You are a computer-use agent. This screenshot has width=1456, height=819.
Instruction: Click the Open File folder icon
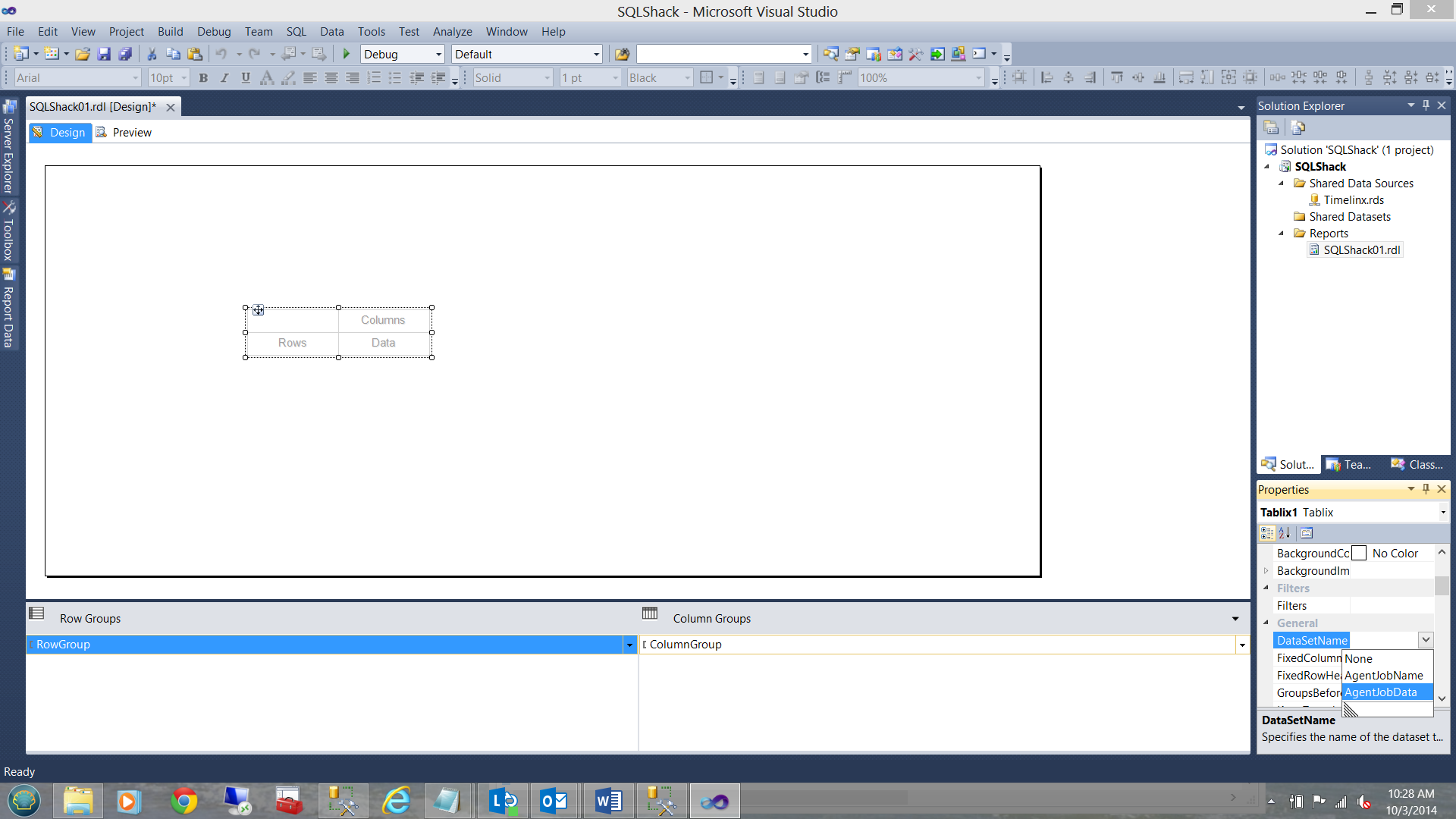click(83, 54)
